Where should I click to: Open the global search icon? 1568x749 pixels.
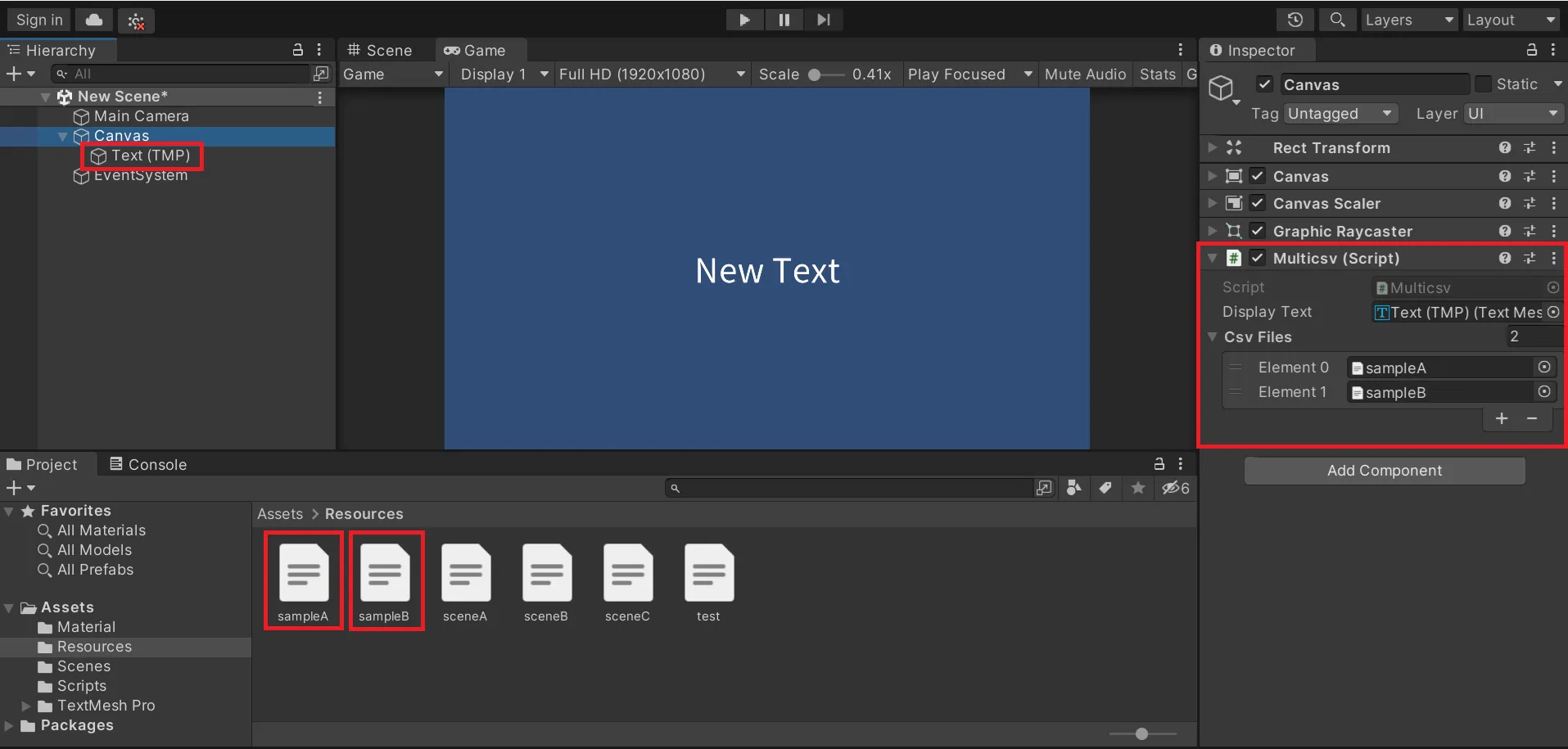tap(1337, 20)
